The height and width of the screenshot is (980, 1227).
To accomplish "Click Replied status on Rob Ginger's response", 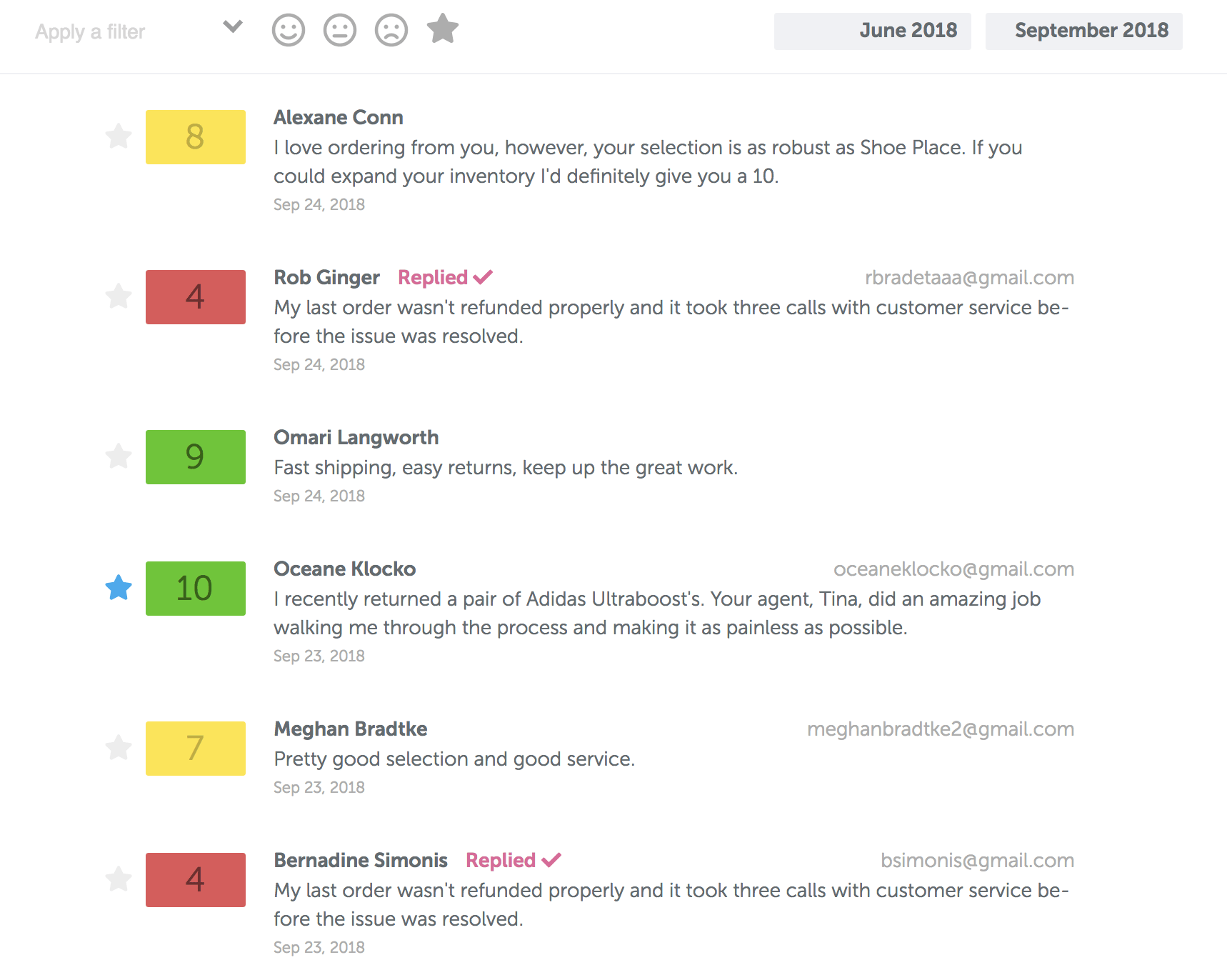I will (445, 277).
